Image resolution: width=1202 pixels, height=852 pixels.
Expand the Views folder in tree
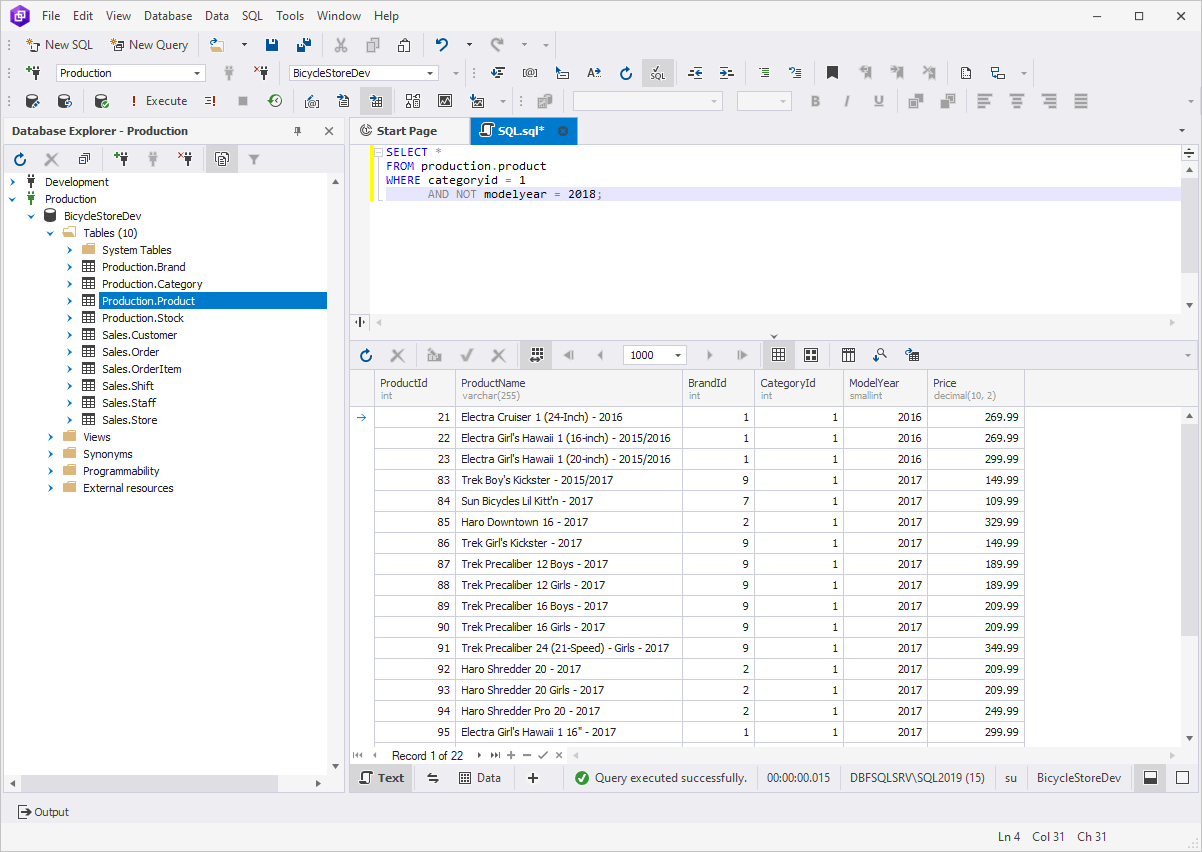(x=51, y=437)
